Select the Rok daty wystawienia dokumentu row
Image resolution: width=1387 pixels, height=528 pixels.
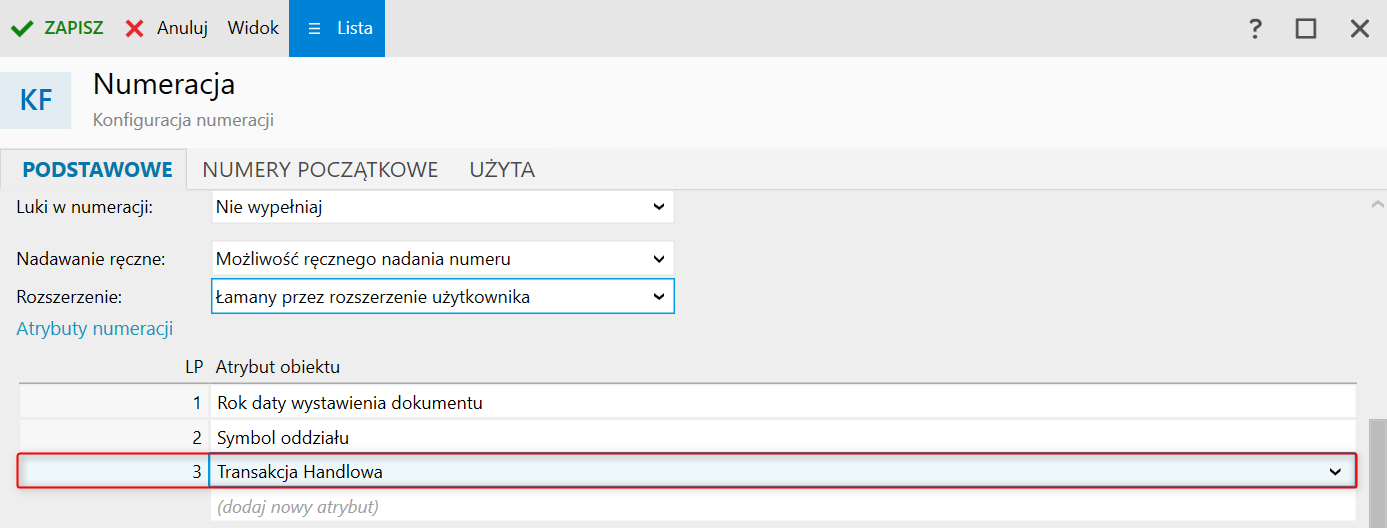tap(350, 404)
